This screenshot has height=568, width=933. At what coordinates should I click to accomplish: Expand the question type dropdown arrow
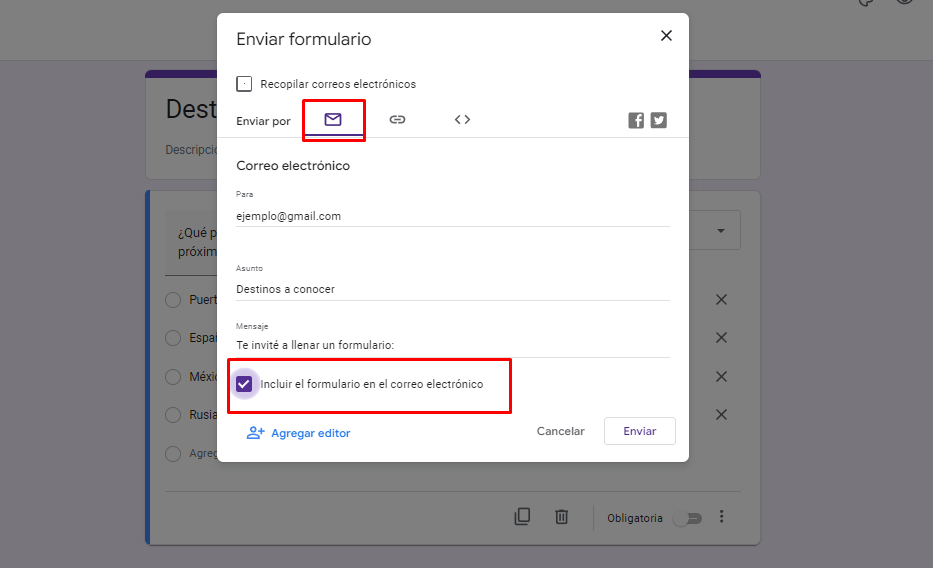point(721,231)
